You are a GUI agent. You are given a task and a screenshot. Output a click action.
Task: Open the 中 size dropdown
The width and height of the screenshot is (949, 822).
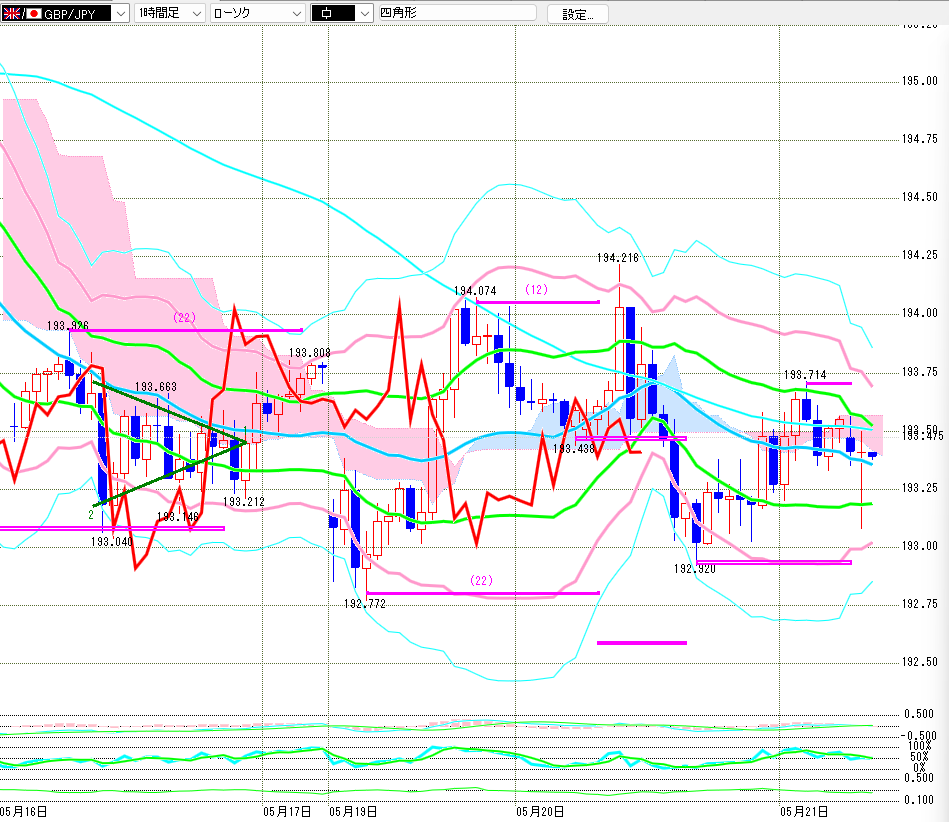tap(341, 13)
